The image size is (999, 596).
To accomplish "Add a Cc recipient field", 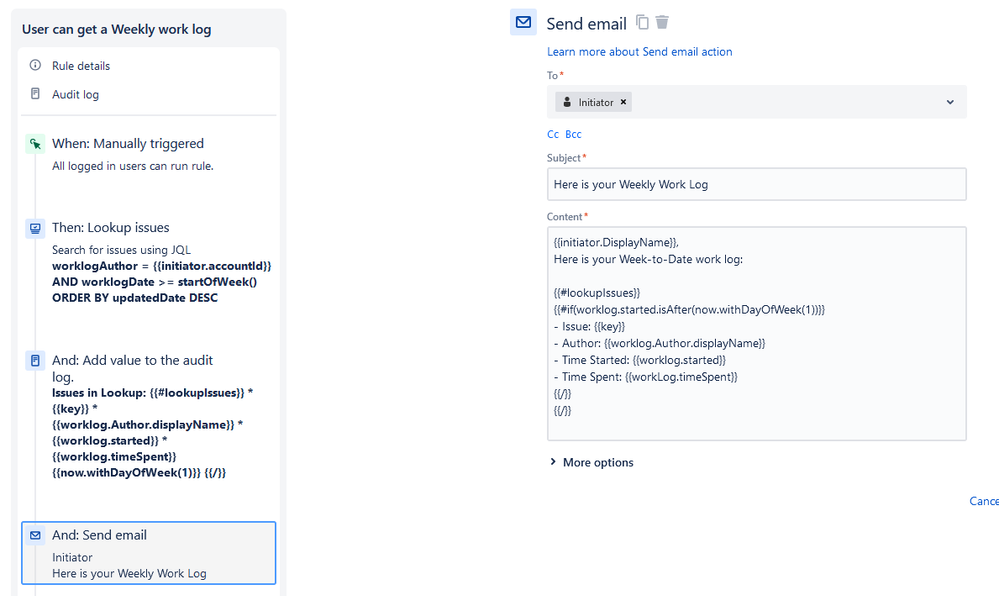I will click(553, 133).
